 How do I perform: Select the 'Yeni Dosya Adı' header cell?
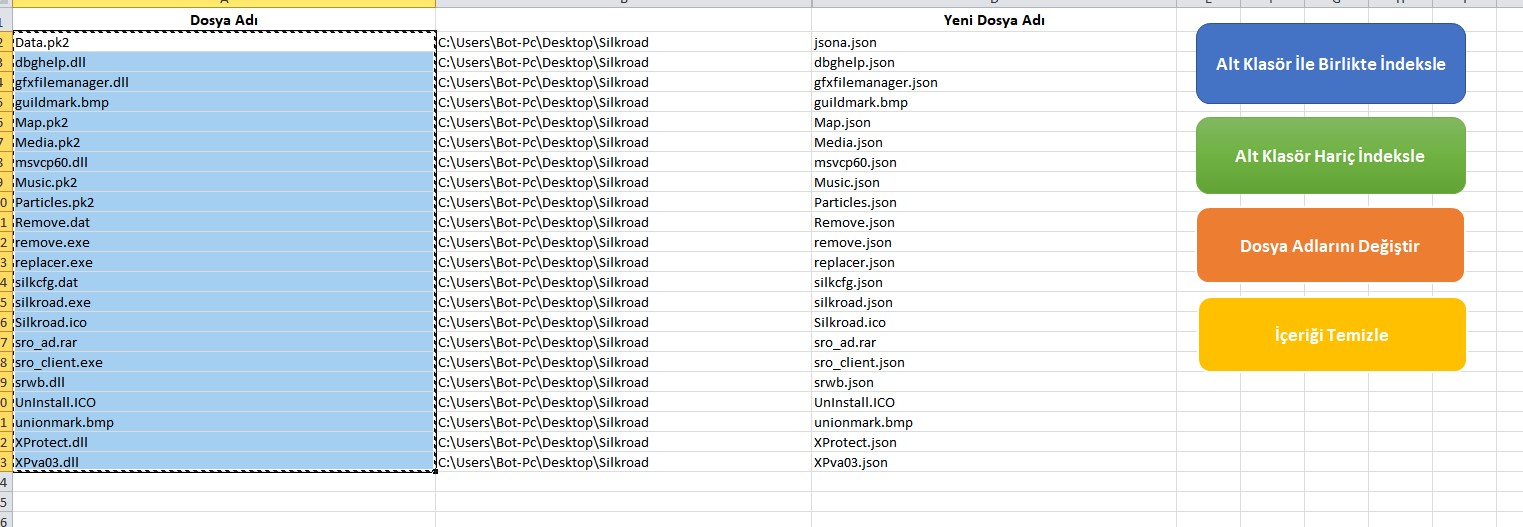tap(994, 20)
